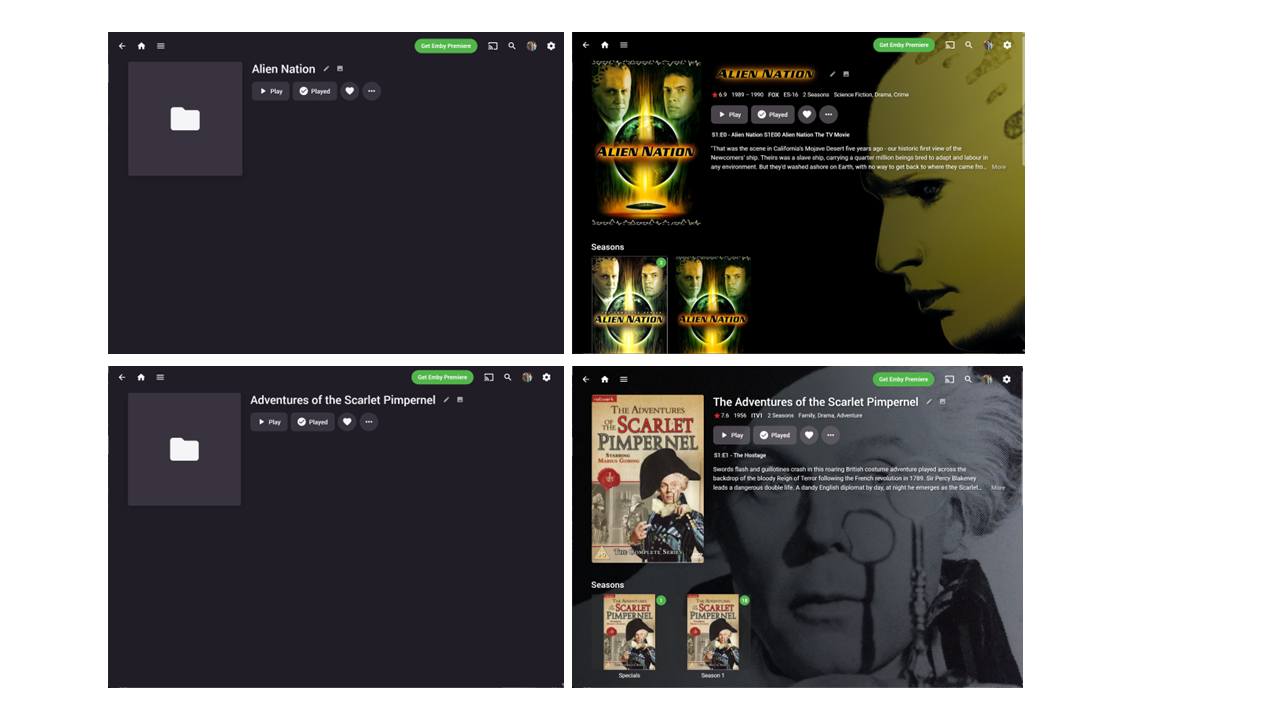Expand the Alien Nation overview with More

click(x=999, y=167)
